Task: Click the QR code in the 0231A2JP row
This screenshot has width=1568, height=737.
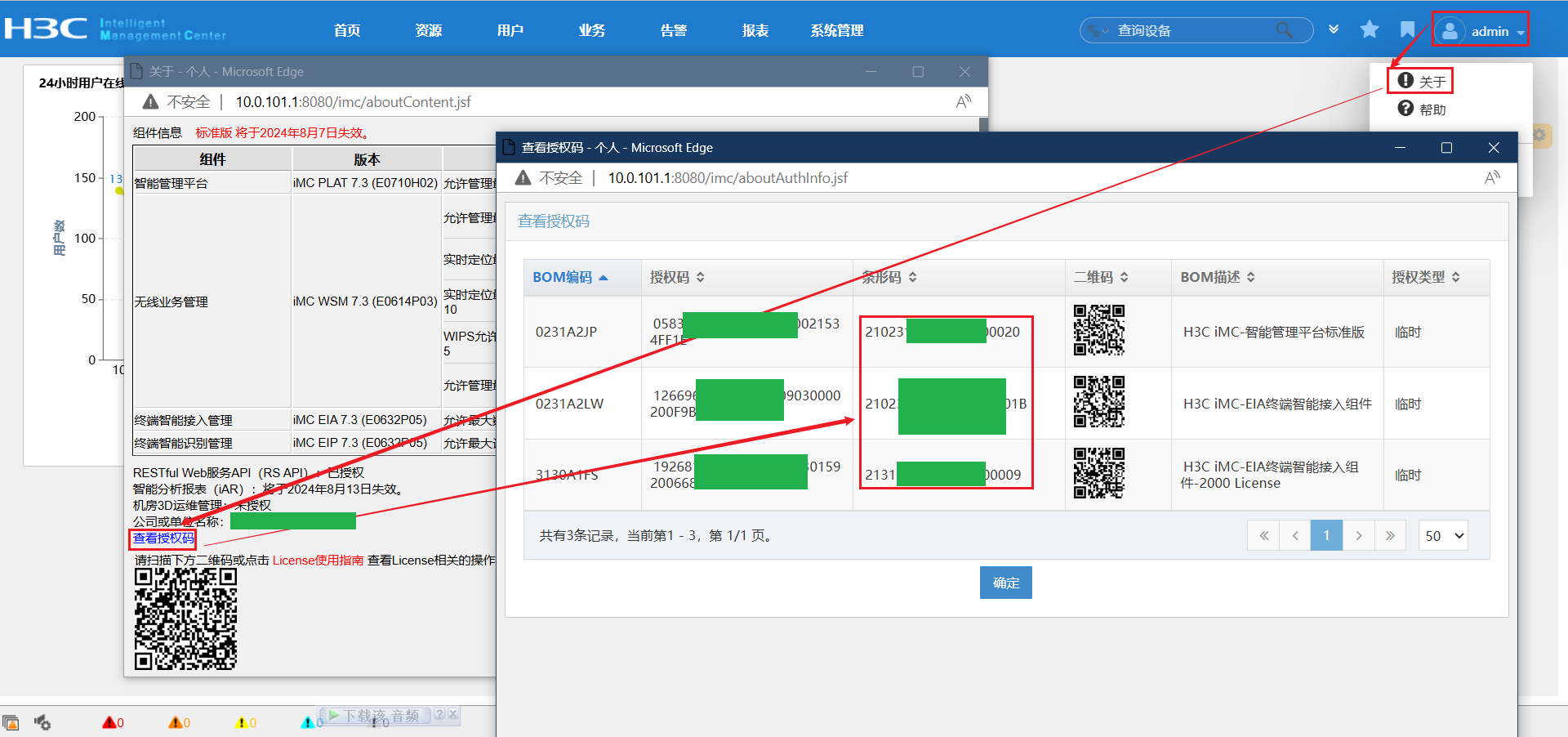Action: tap(1098, 330)
